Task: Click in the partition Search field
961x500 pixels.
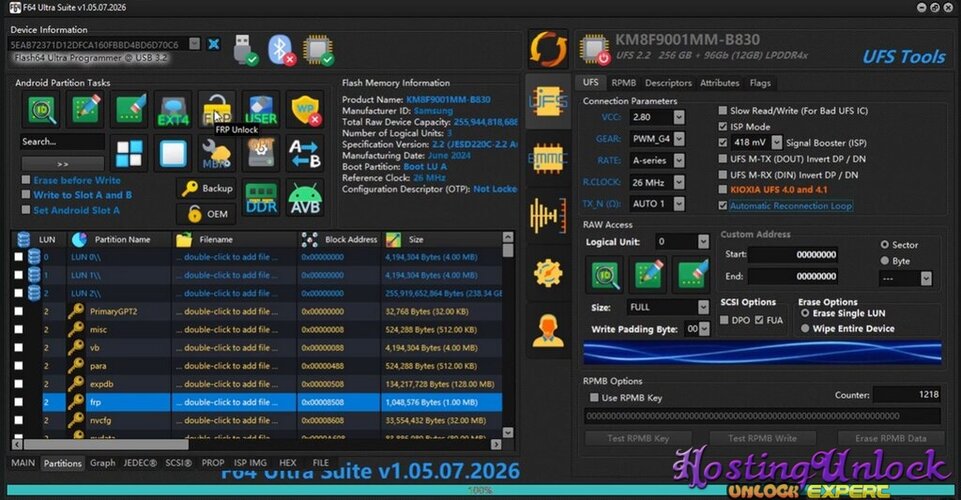Action: 63,142
